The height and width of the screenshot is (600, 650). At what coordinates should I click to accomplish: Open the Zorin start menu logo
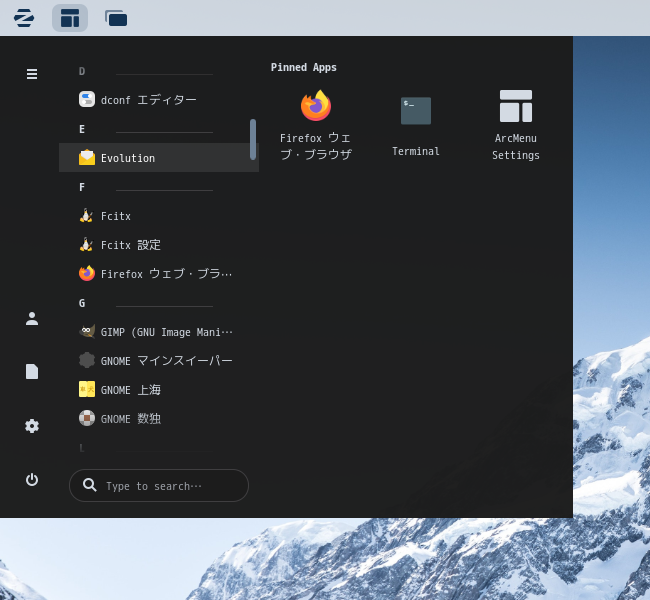click(x=24, y=18)
